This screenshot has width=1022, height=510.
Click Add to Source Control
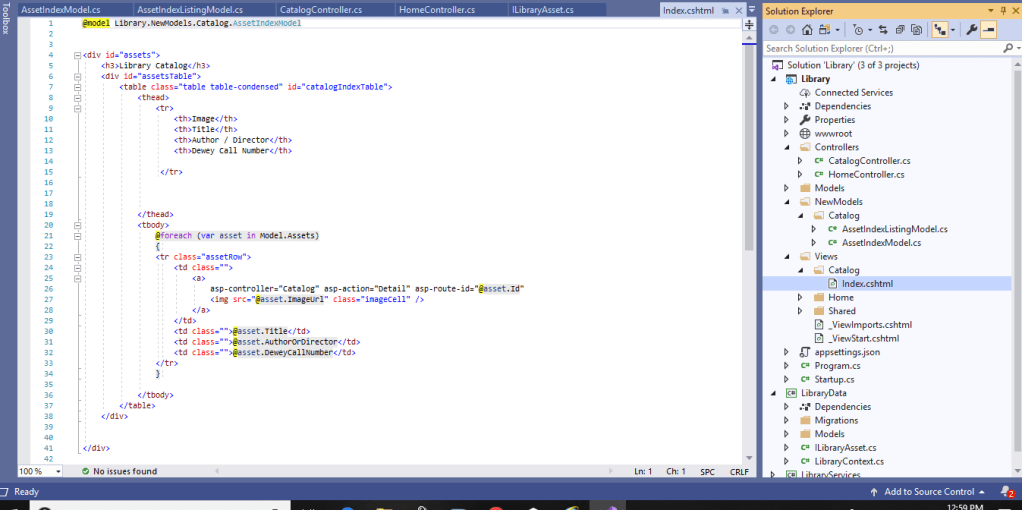click(x=927, y=492)
